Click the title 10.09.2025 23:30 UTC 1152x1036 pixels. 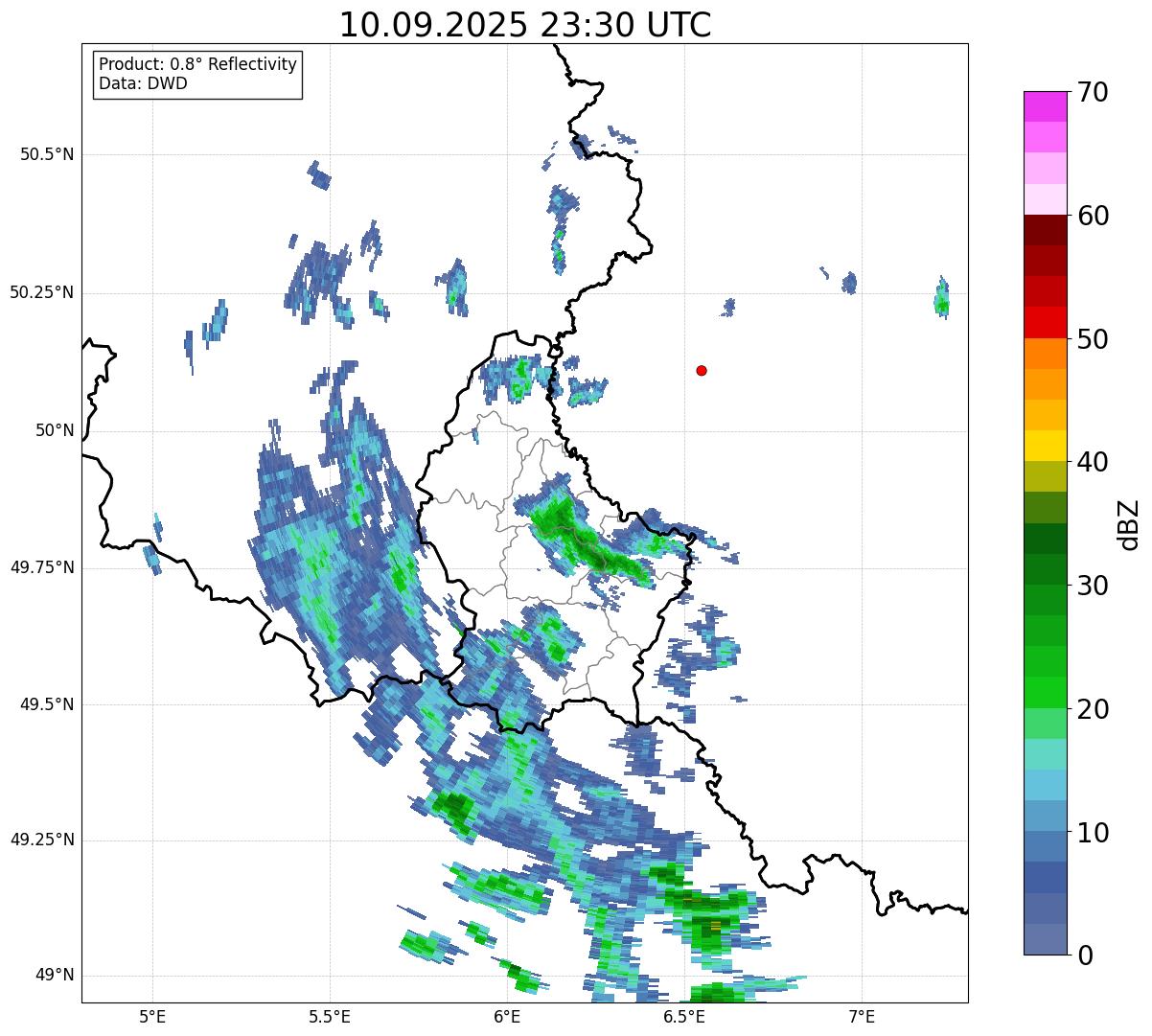click(525, 25)
